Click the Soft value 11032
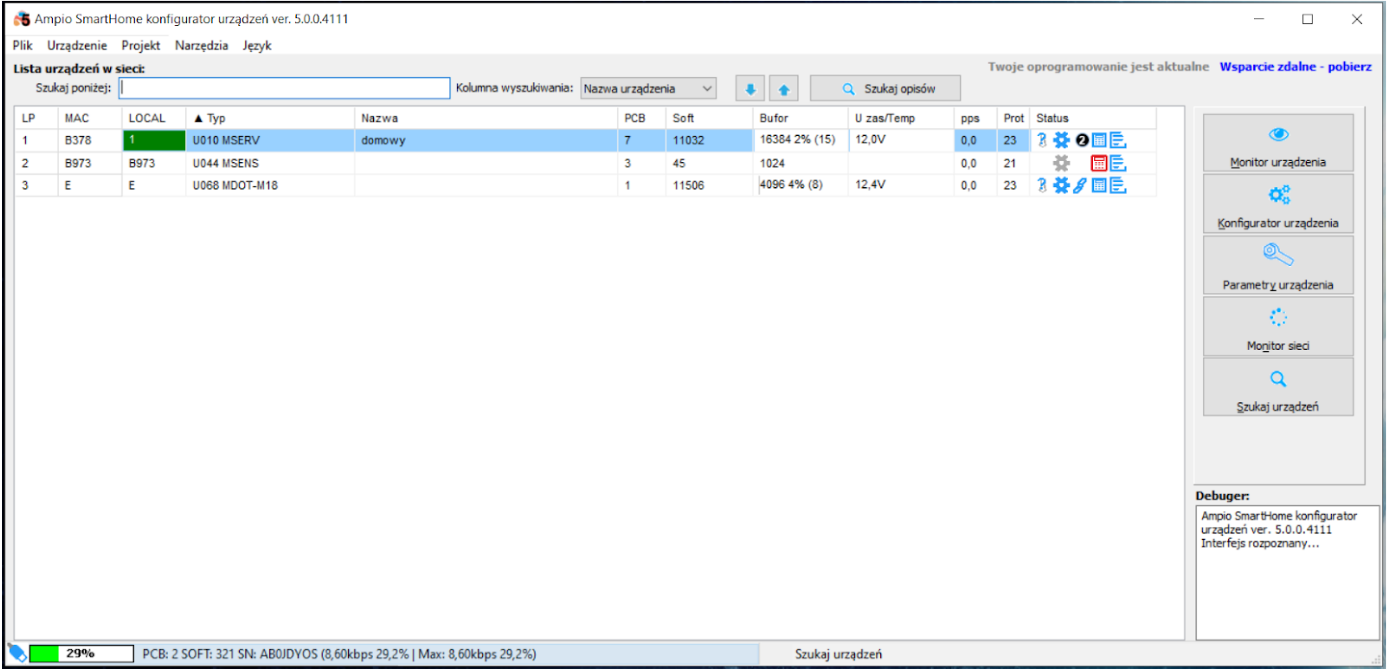This screenshot has height=669, width=1387. click(x=688, y=141)
